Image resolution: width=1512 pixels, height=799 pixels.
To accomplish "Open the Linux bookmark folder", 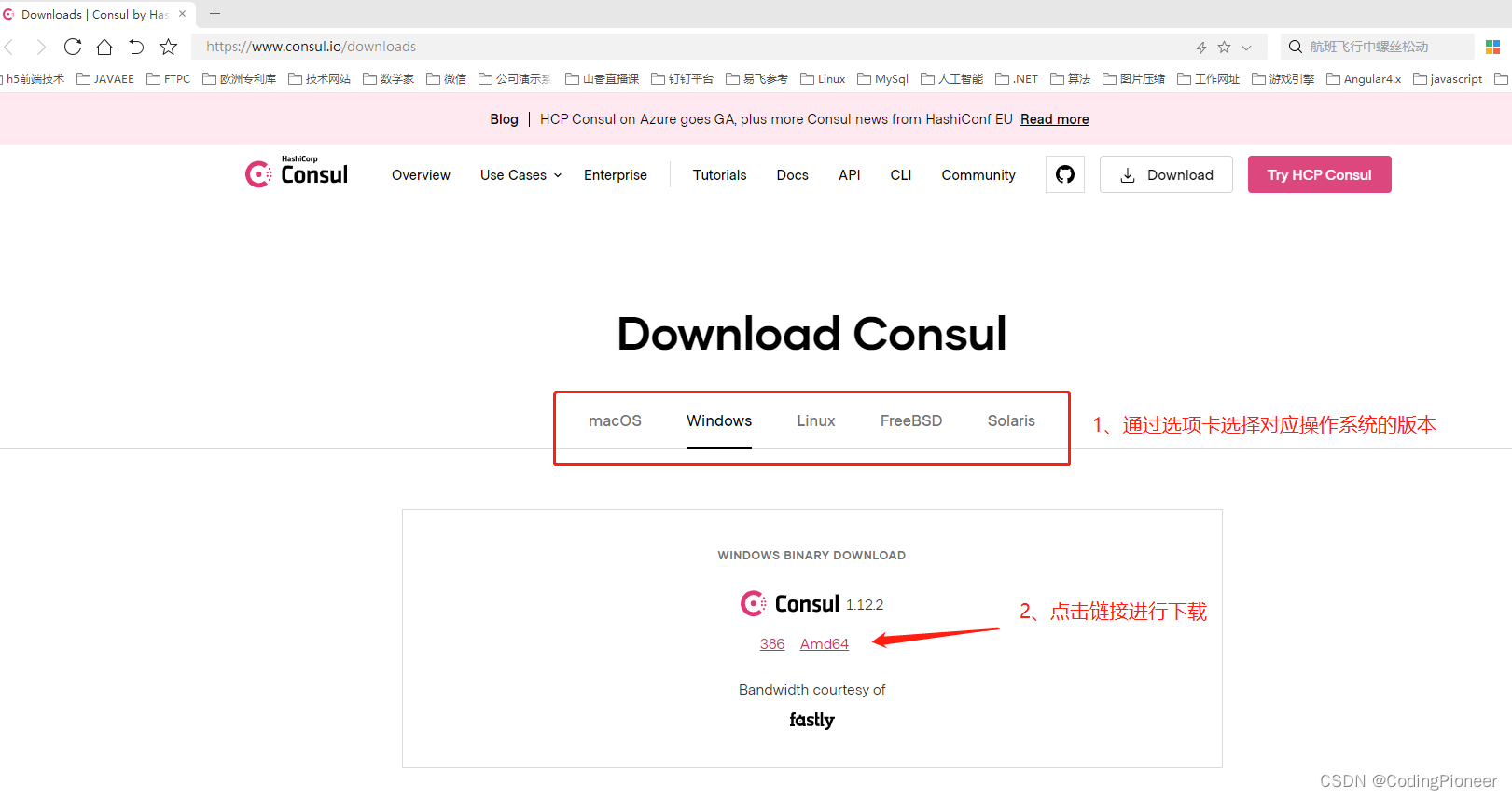I will point(824,79).
